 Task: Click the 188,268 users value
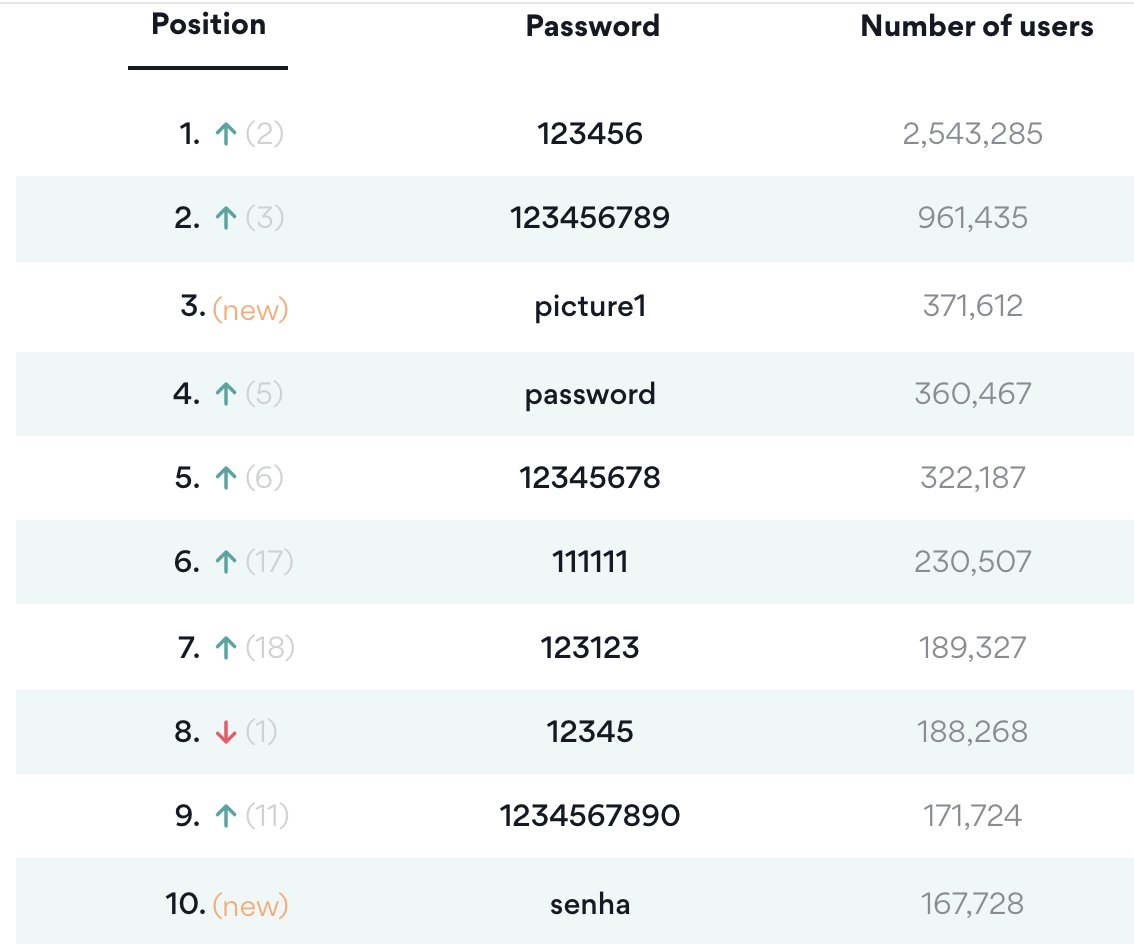973,732
